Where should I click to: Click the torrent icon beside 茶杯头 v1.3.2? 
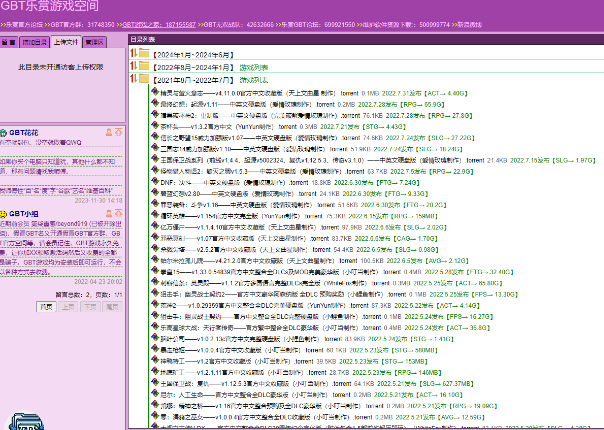155,127
